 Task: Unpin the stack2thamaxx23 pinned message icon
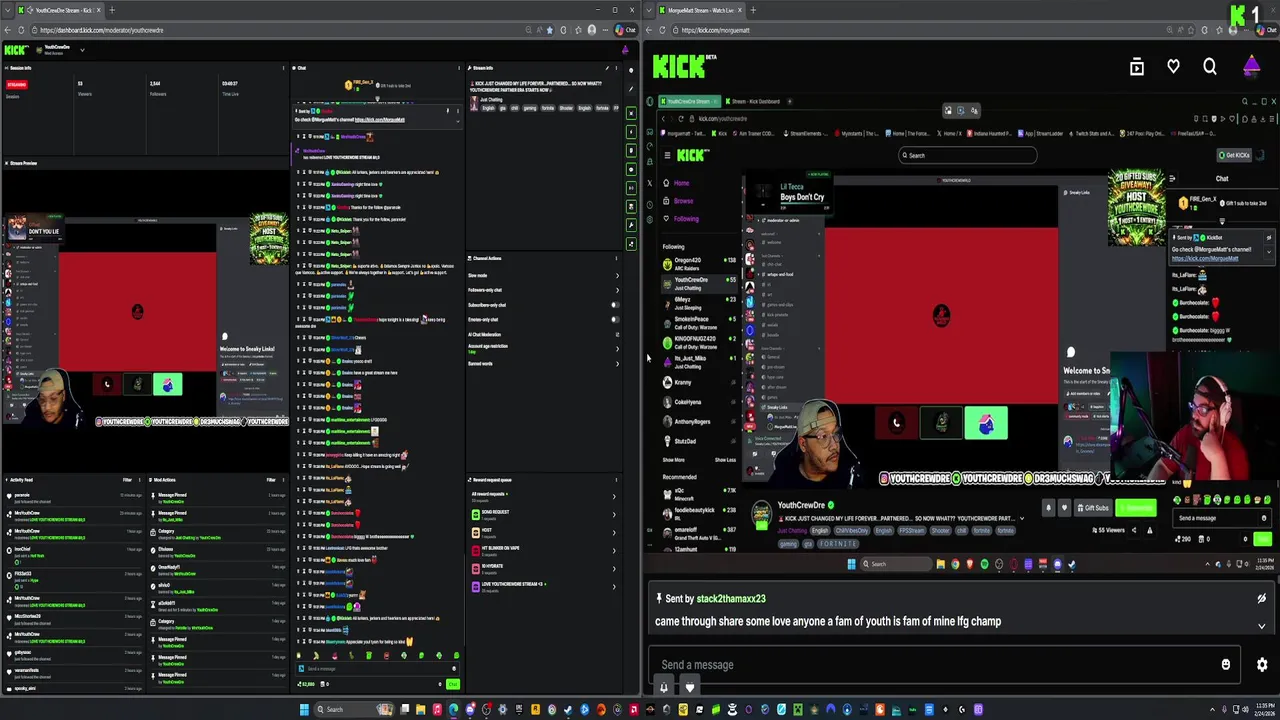(1261, 598)
